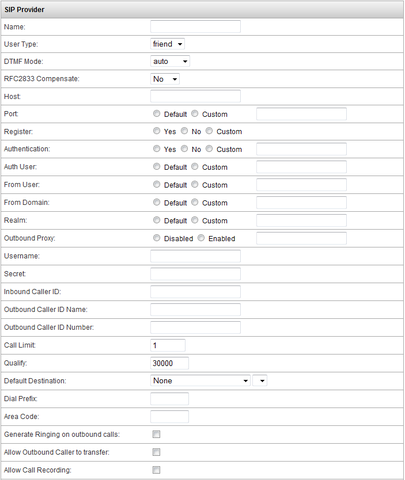Click the Qualify field showing 30000
Screen dimensions: 405x480
pos(169,363)
